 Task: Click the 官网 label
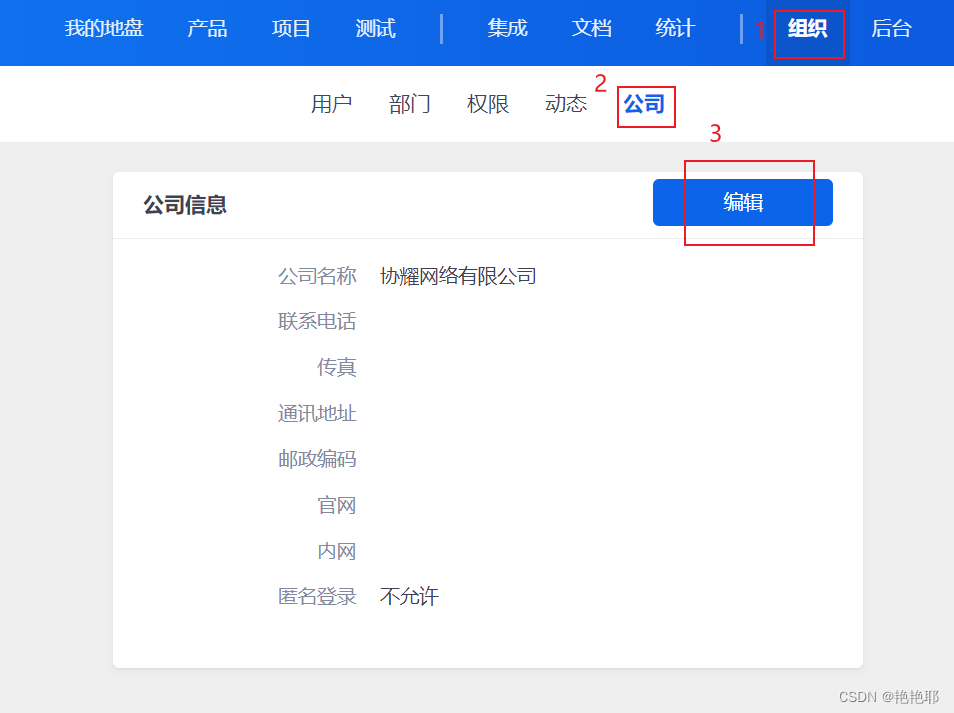click(336, 505)
